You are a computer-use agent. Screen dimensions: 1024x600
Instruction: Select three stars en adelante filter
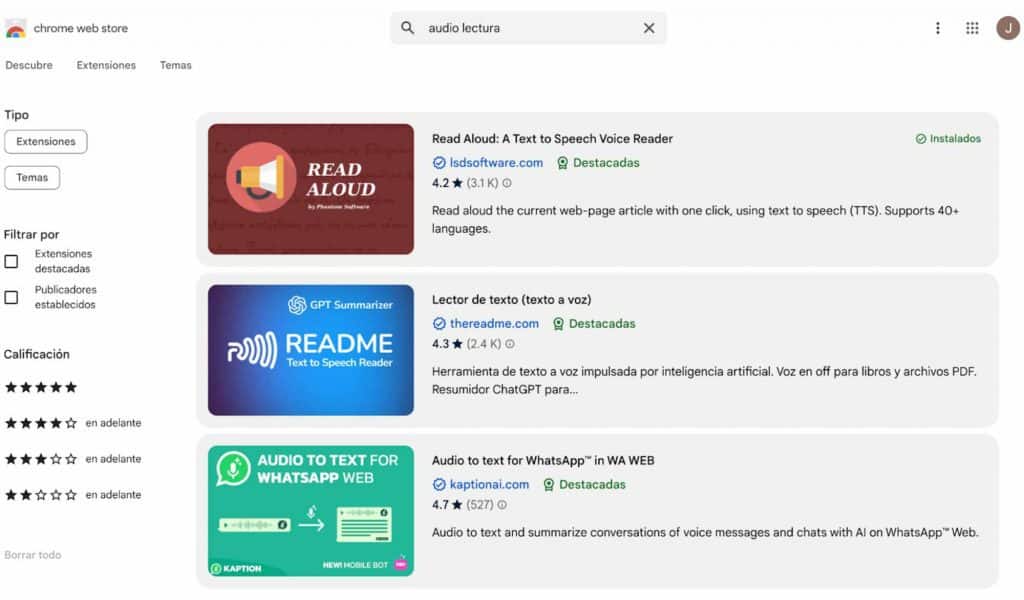pos(72,459)
